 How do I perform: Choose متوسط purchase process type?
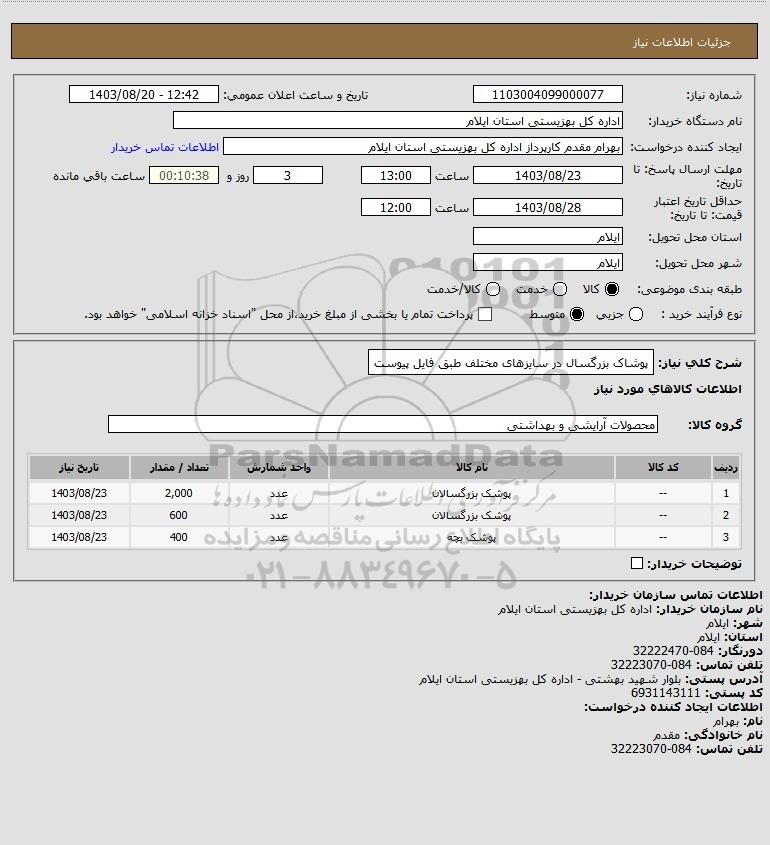(x=577, y=314)
